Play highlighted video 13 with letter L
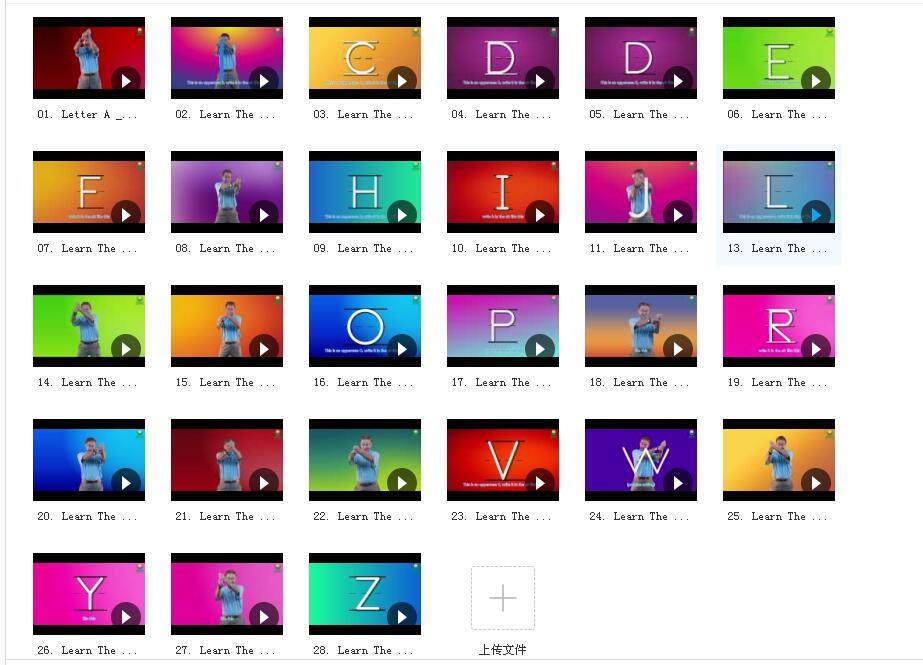The image size is (923, 665). 816,215
